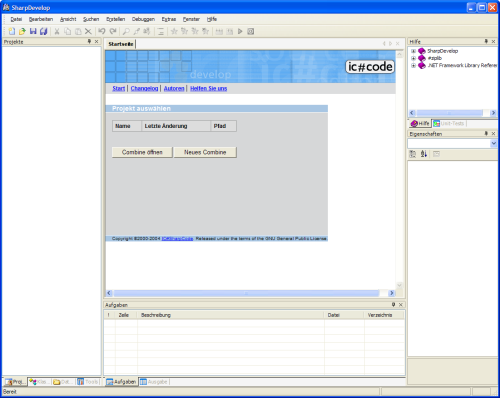Open the Changelog link
The height and width of the screenshot is (398, 500).
144,88
